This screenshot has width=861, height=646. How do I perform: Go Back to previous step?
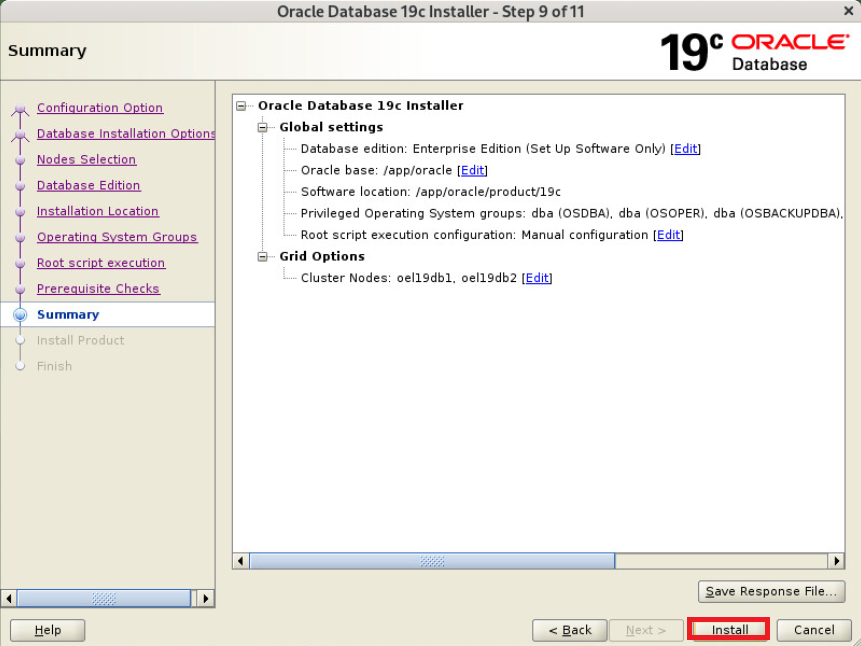click(570, 630)
